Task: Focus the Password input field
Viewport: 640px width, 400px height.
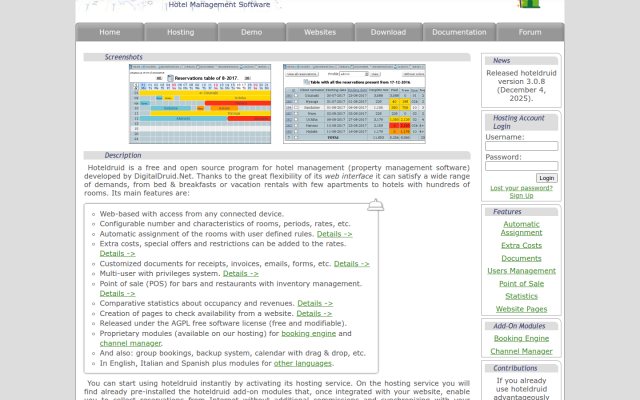Action: (x=521, y=166)
